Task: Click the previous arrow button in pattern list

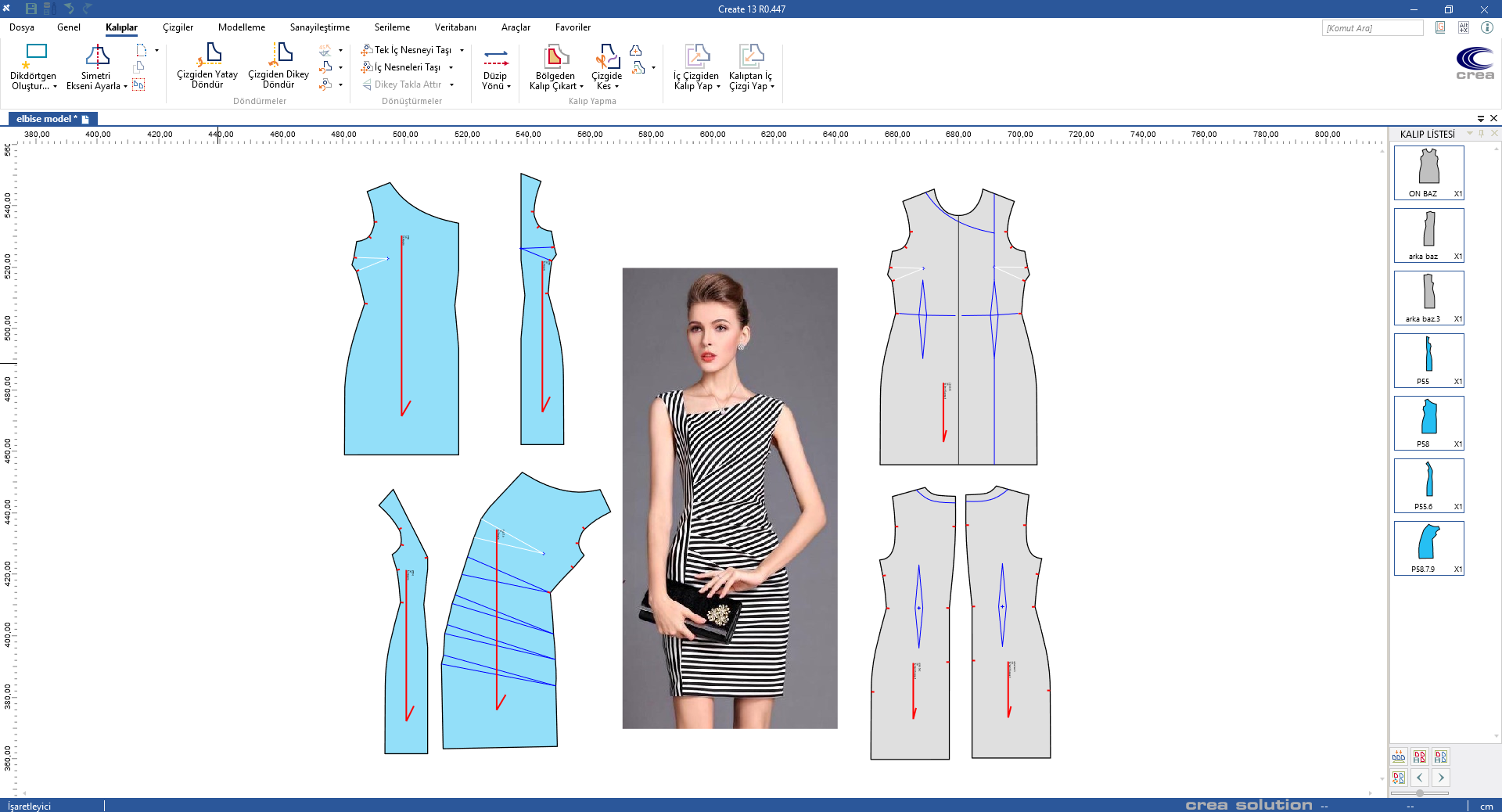Action: coord(1420,778)
